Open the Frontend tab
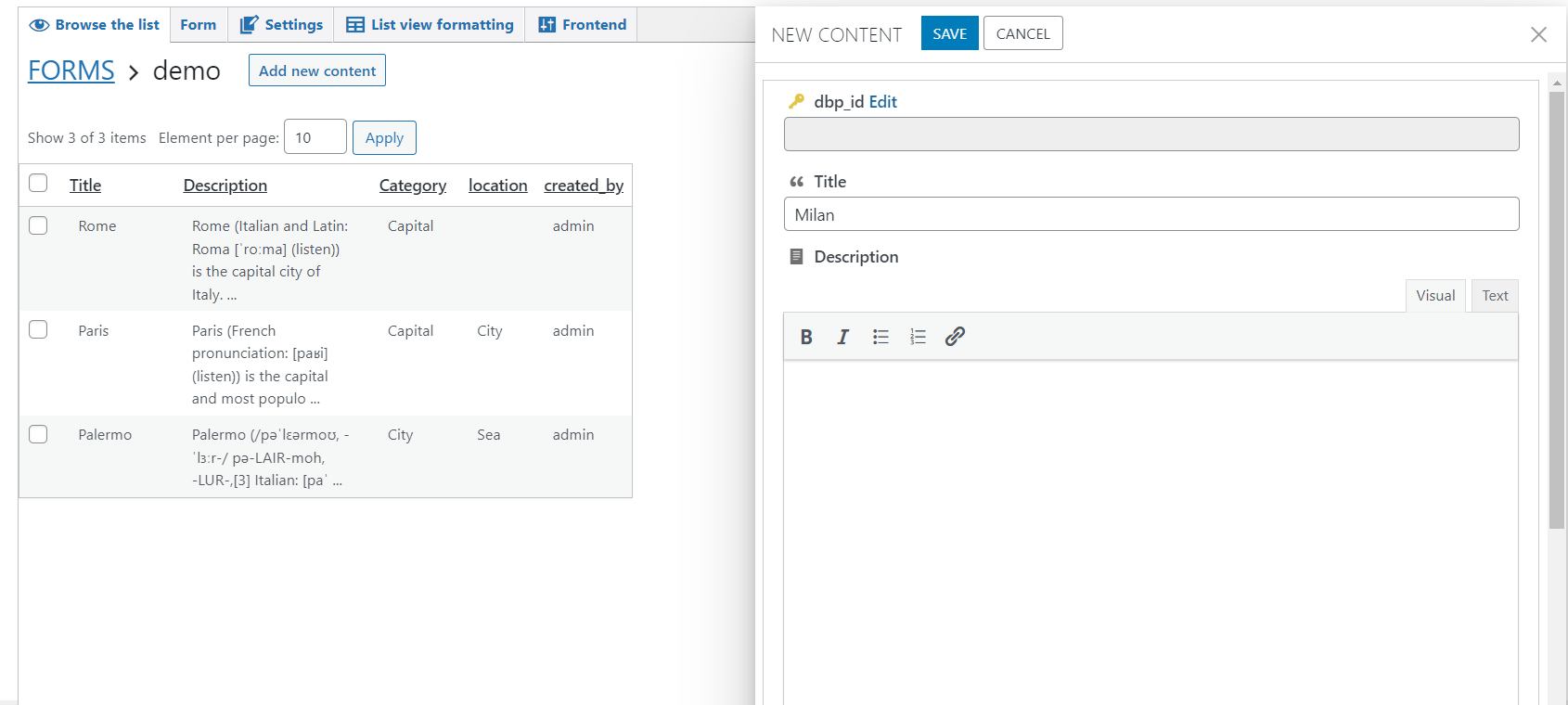The image size is (1568, 705). [582, 25]
